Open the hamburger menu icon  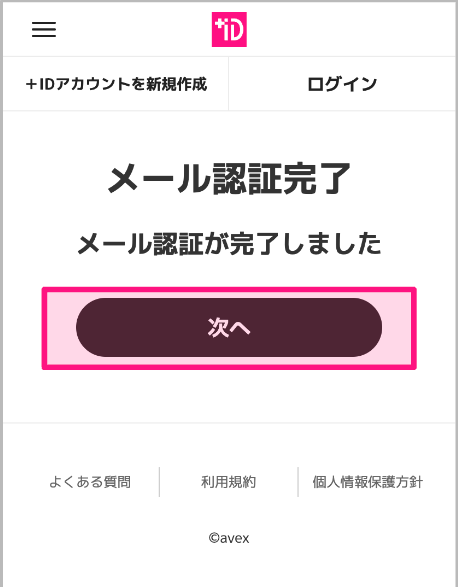44,29
